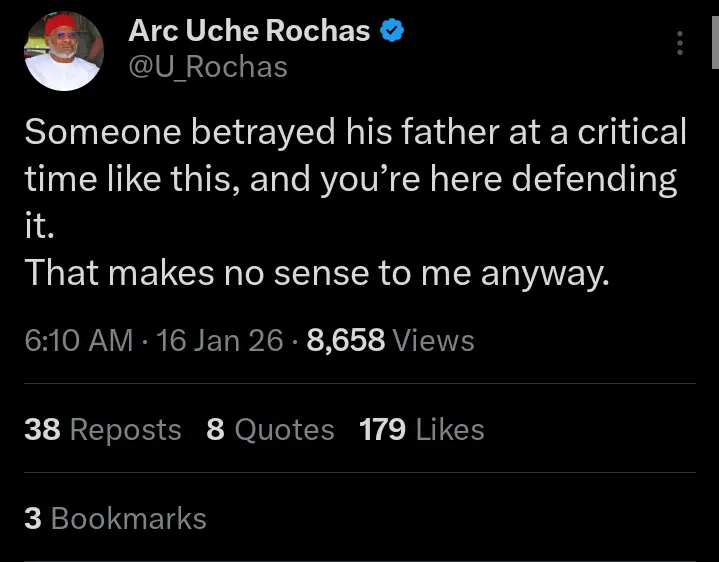Click the 6:10 AM timestamp
This screenshot has height=562, width=719.
click(x=78, y=341)
